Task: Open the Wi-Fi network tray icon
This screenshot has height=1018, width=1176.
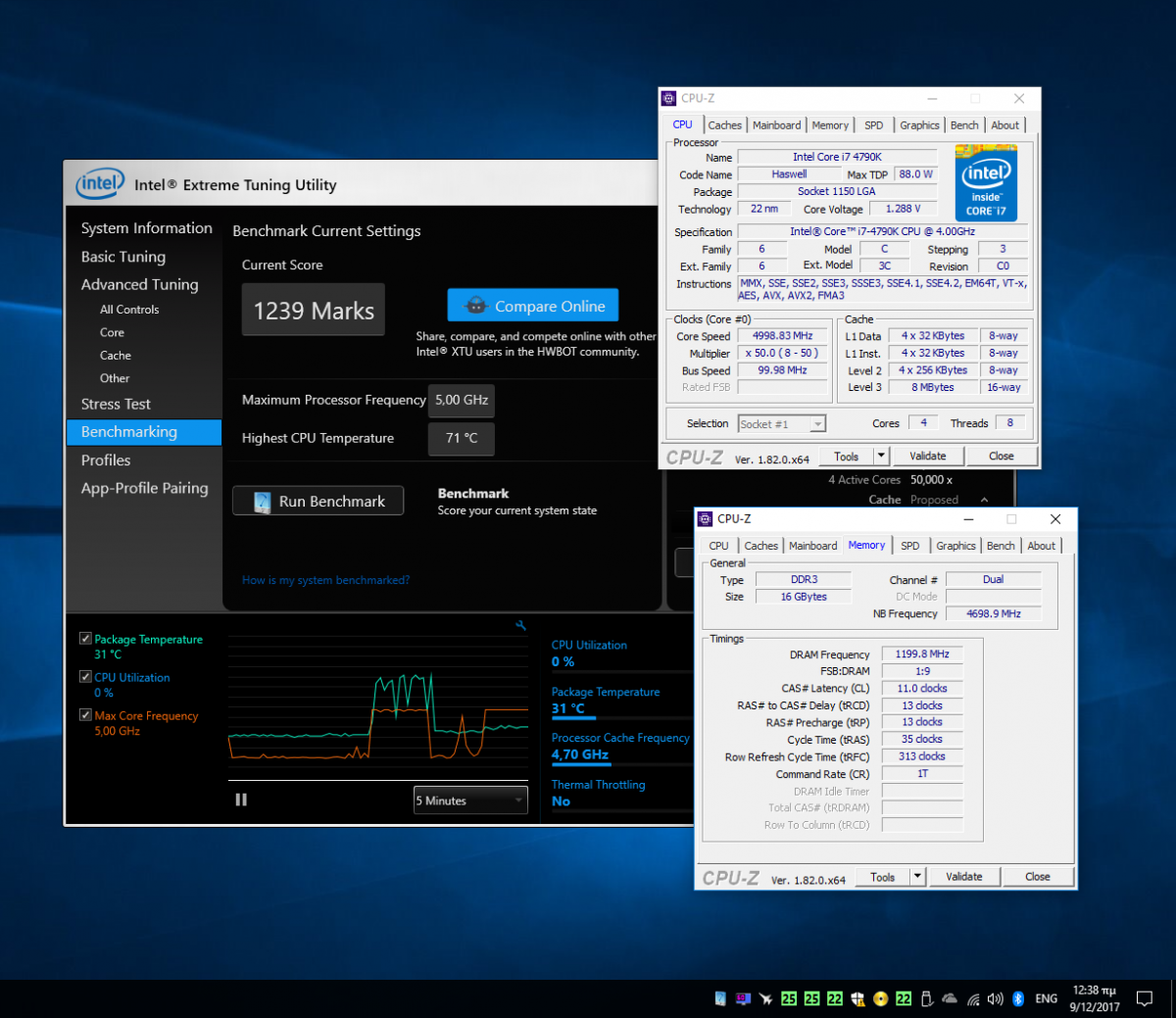Action: coord(973,999)
